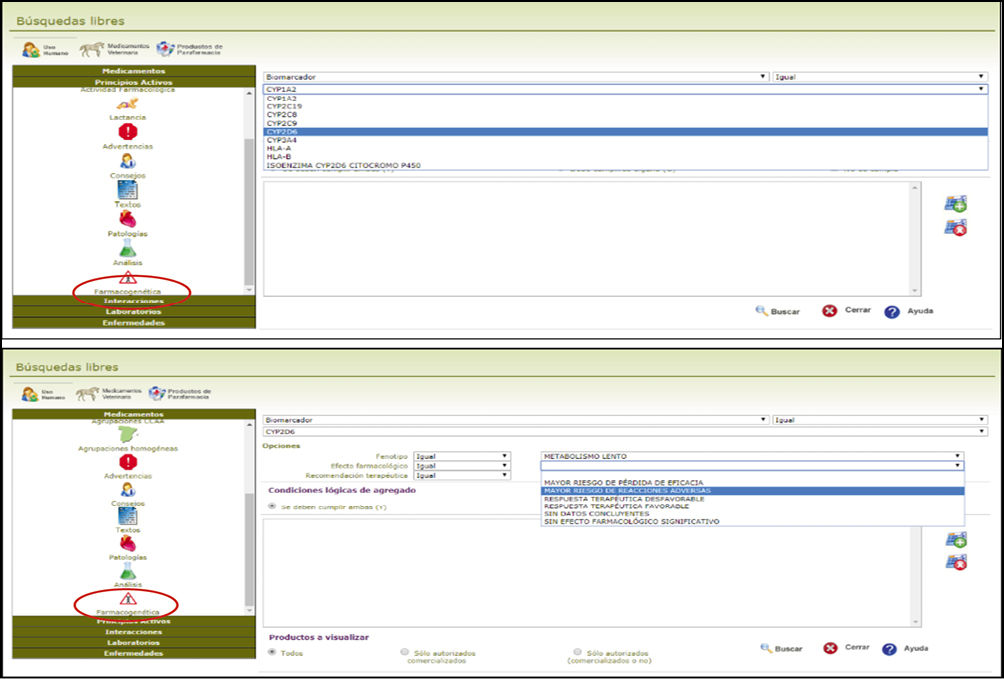Click Medicamentos Veterinaria horse icon in lower panel
The width and height of the screenshot is (1004, 679).
click(x=92, y=394)
